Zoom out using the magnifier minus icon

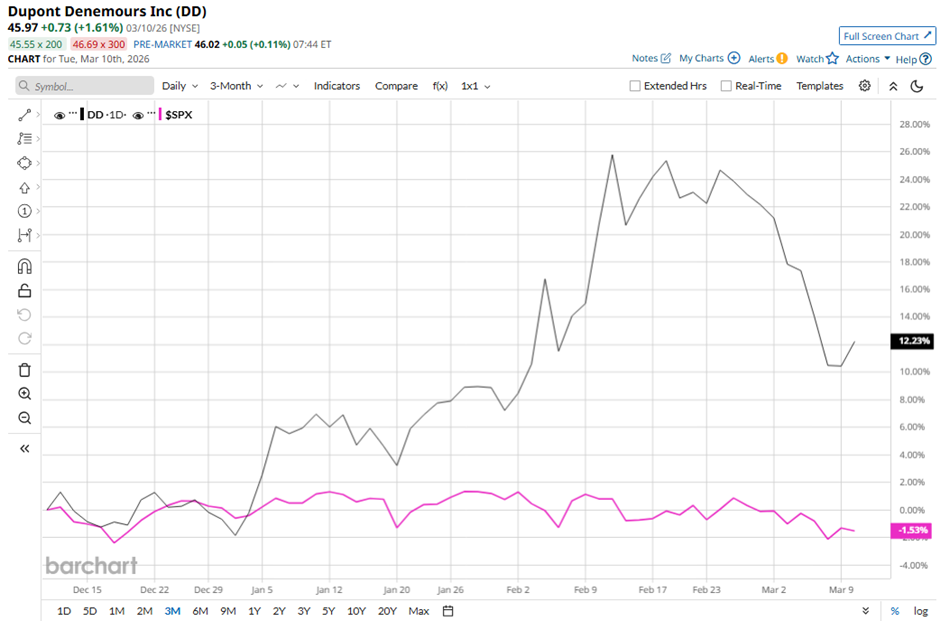click(x=25, y=418)
